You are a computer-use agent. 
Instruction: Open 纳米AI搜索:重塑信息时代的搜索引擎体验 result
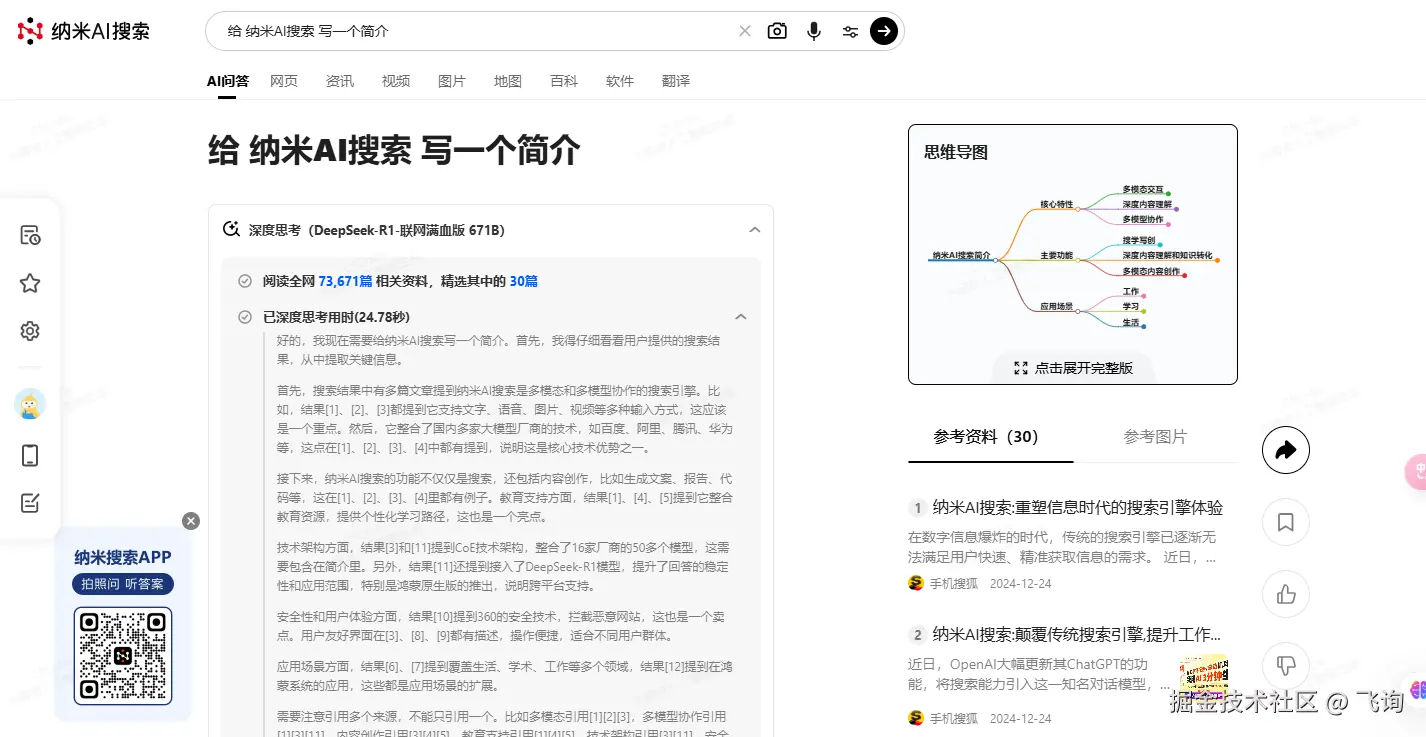(1077, 508)
